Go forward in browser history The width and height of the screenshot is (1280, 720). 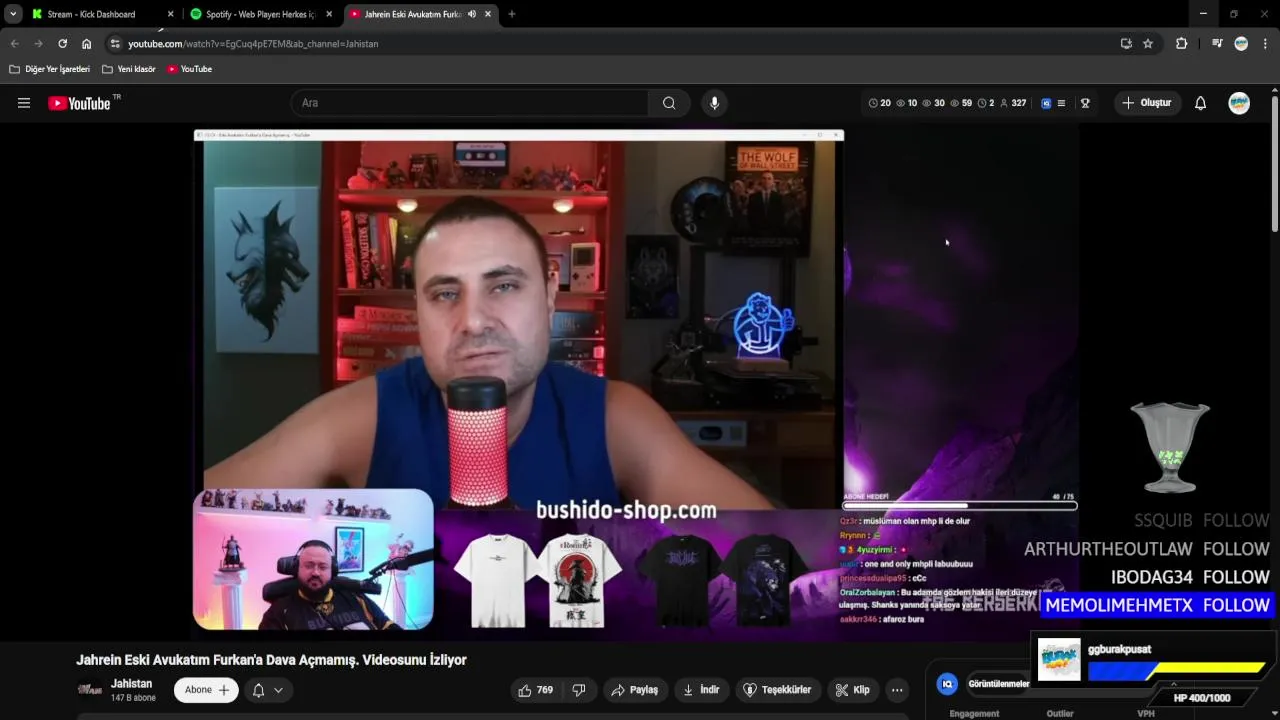click(x=38, y=44)
